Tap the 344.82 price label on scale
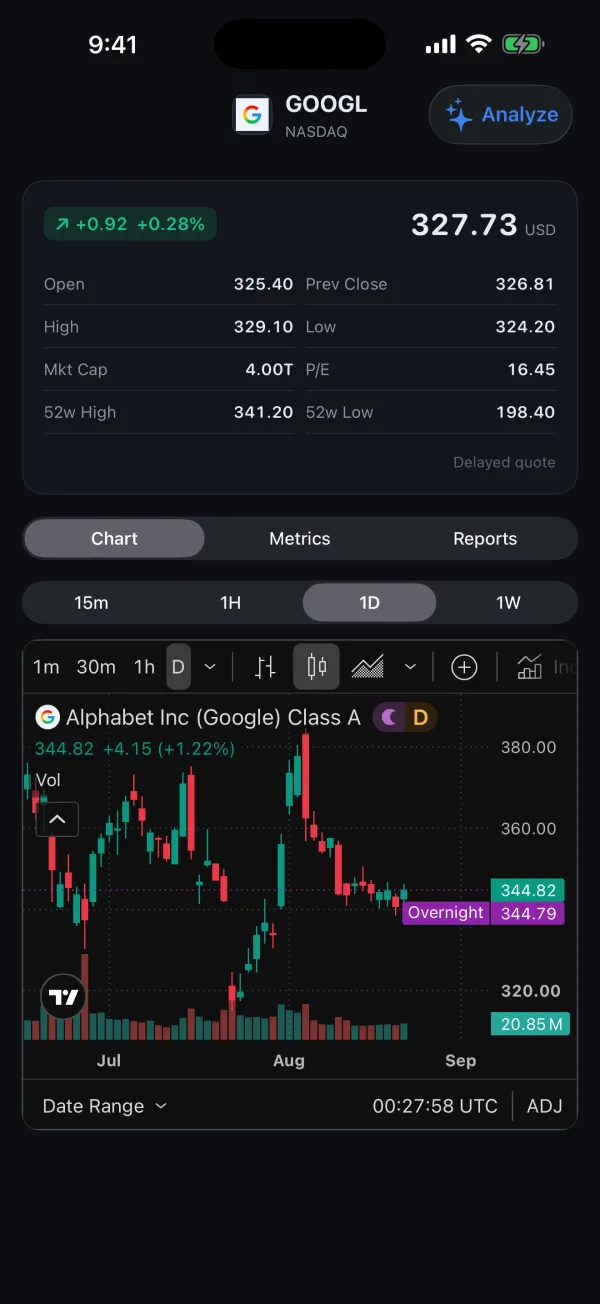This screenshot has height=1304, width=600. click(528, 890)
